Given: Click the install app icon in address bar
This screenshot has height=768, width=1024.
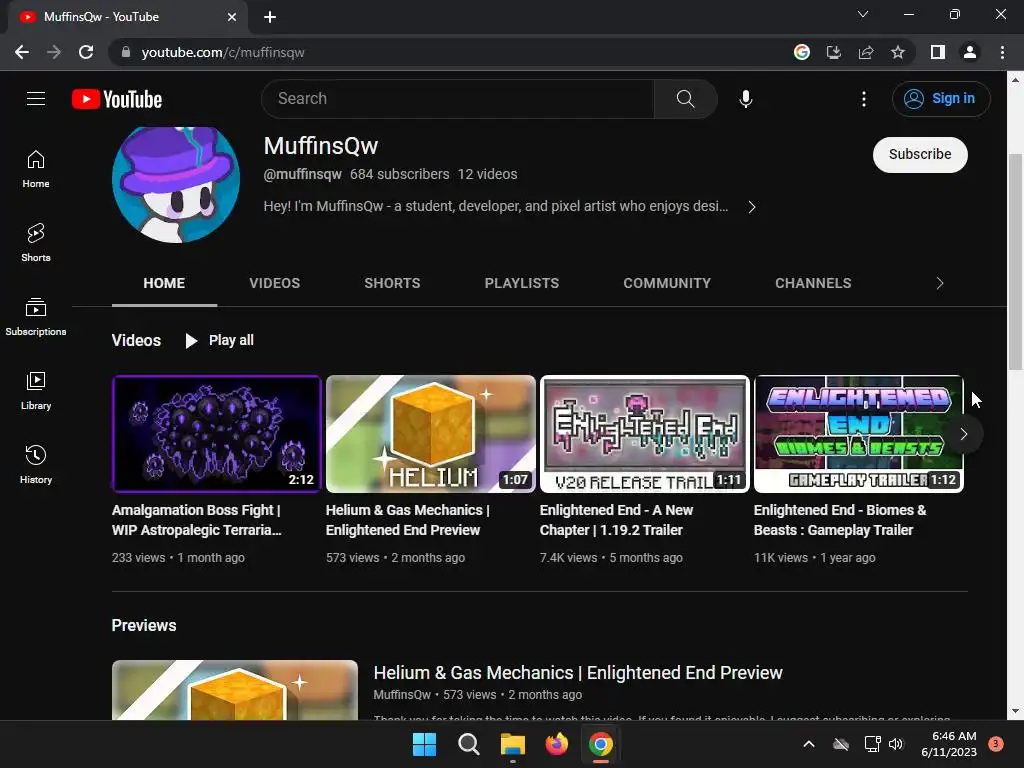Looking at the screenshot, I should (x=834, y=52).
